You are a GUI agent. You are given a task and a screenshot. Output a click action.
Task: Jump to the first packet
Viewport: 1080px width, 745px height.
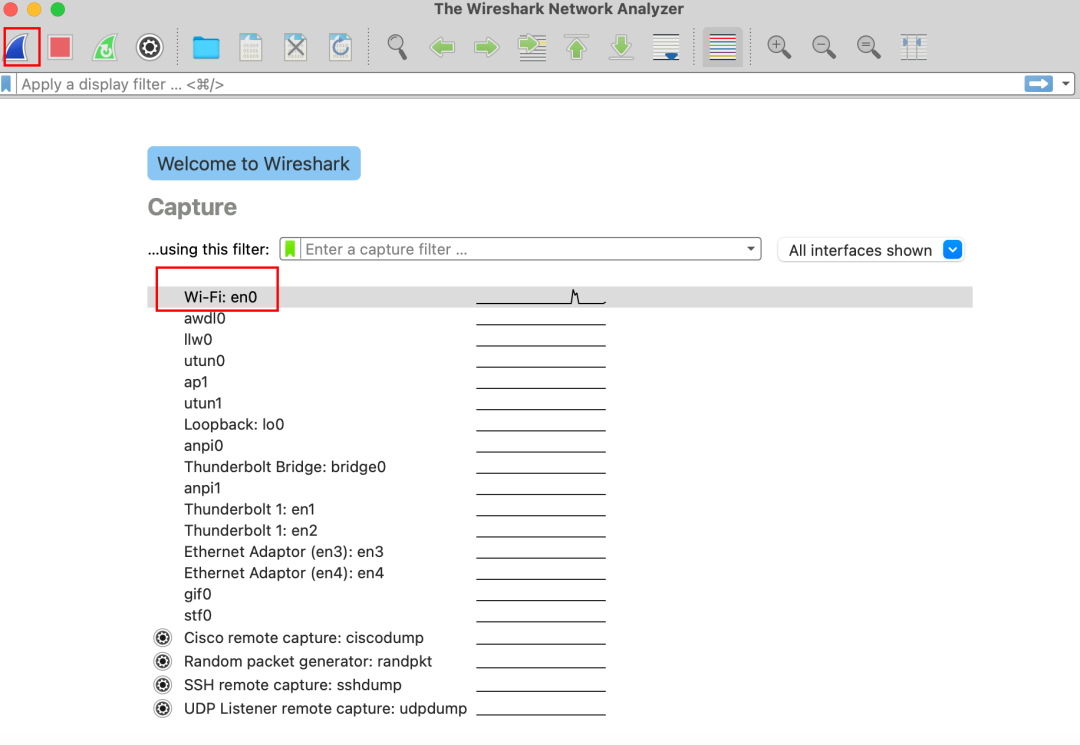point(577,48)
